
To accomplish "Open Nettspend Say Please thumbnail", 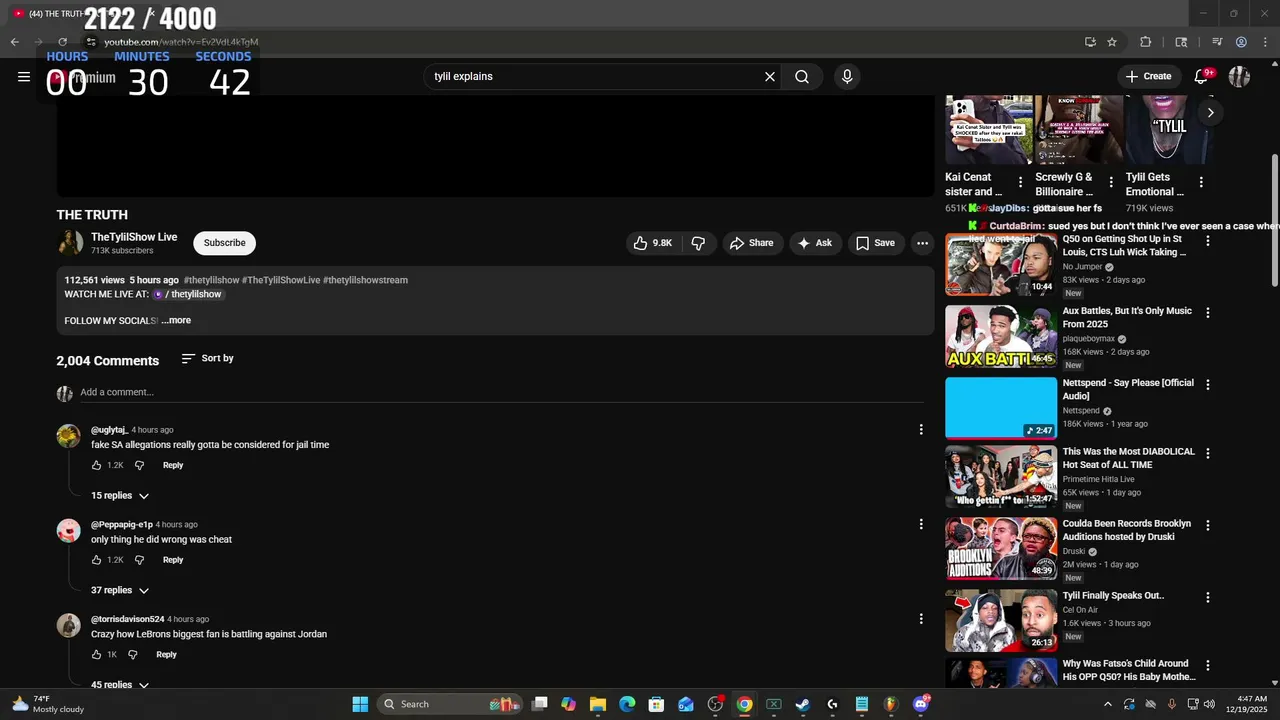I will [1001, 408].
